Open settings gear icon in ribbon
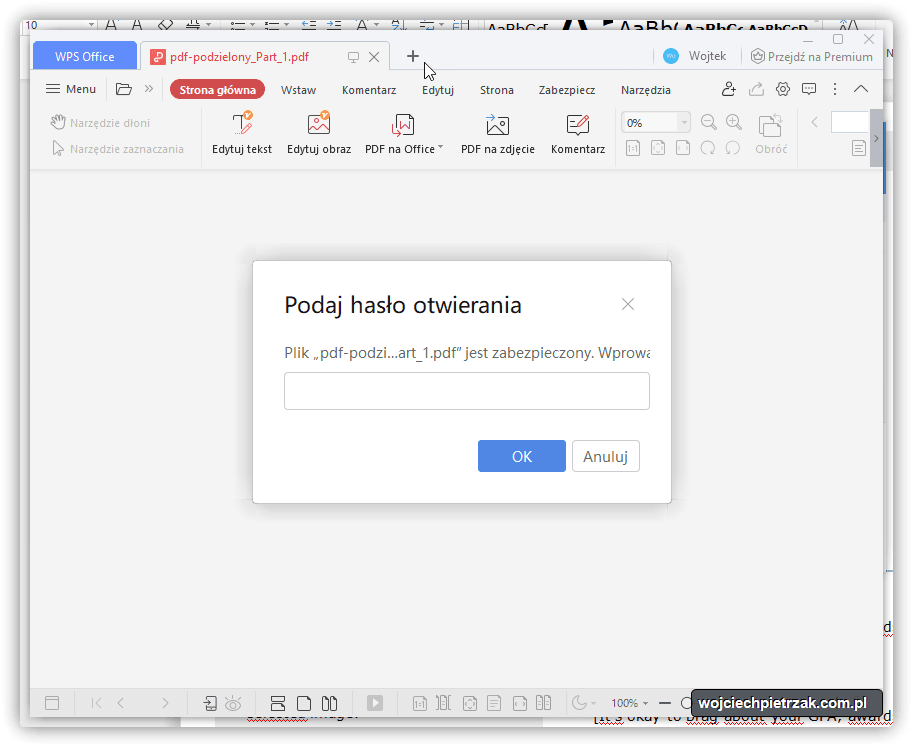The height and width of the screenshot is (747, 913). (x=783, y=89)
